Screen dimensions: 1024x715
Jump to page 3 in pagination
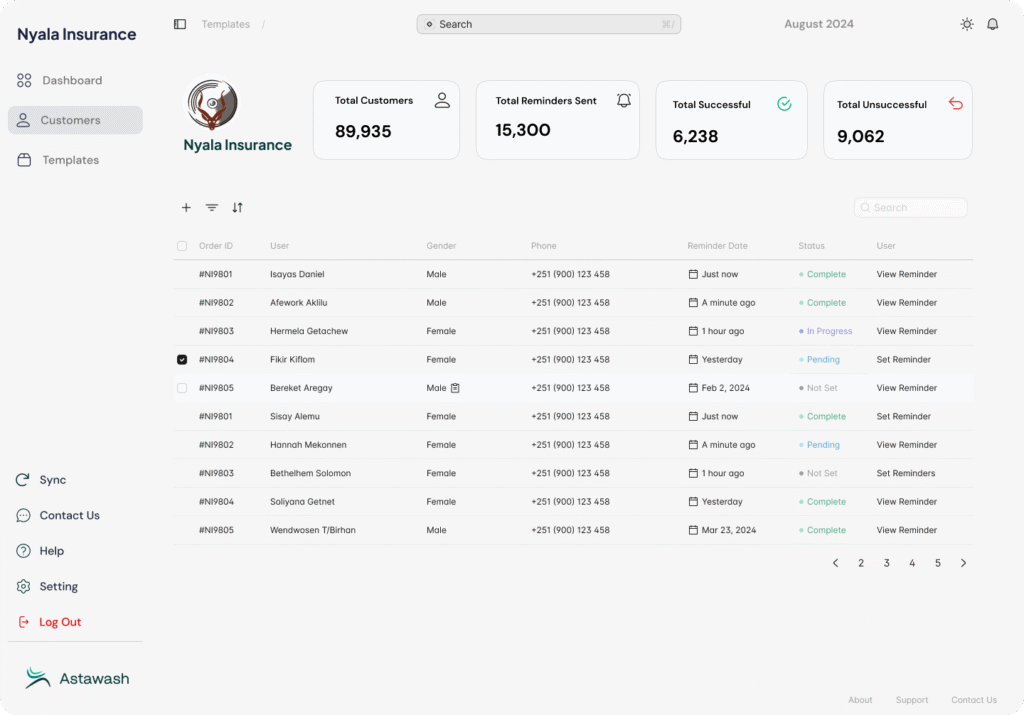[x=886, y=563]
